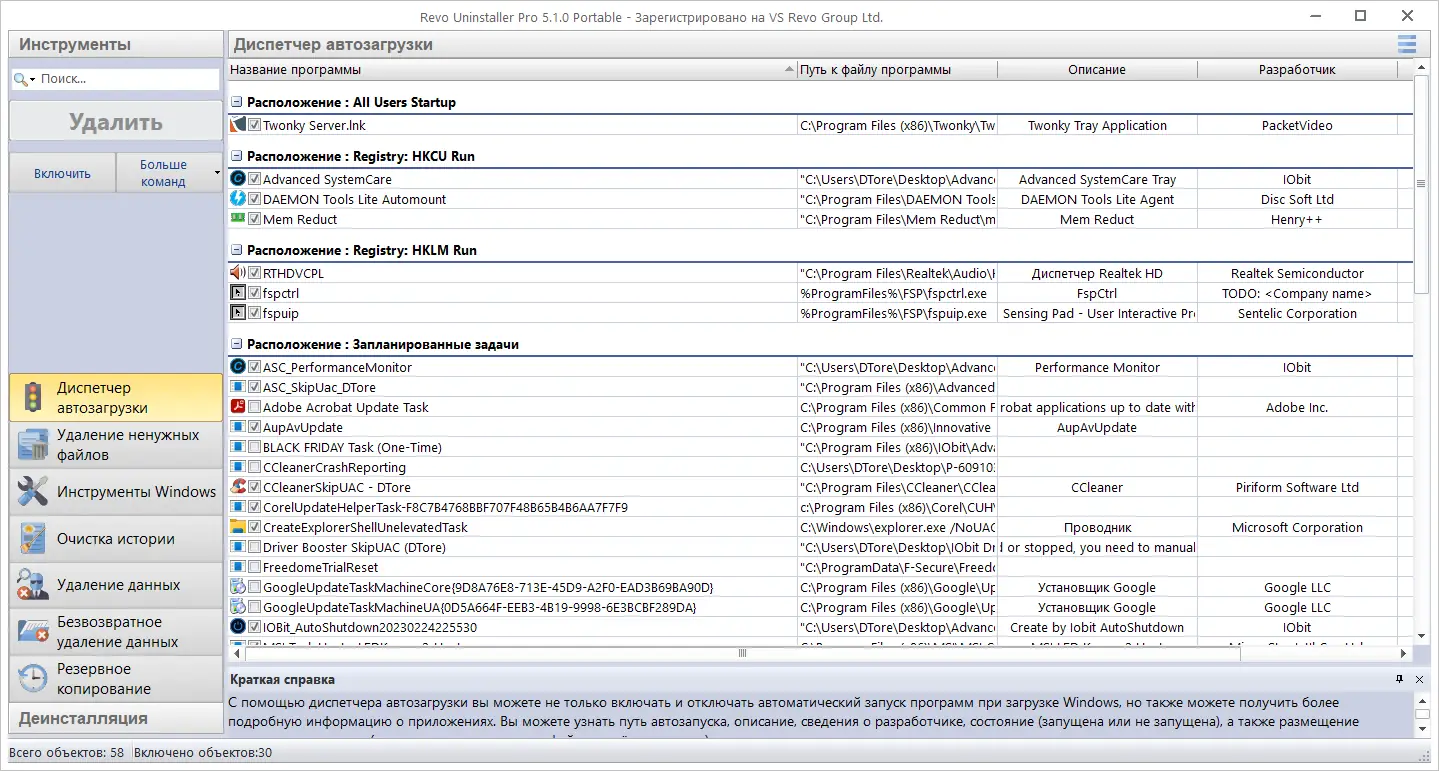Select the CorelUpdateHelperTask row name

pyautogui.click(x=445, y=507)
